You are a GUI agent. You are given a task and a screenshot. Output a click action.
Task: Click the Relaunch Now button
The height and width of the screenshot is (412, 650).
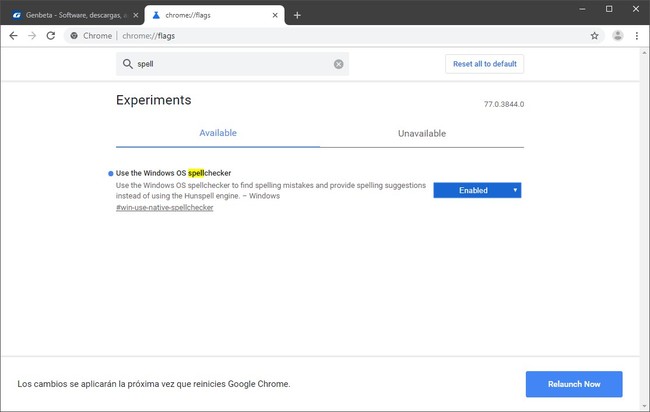(574, 384)
